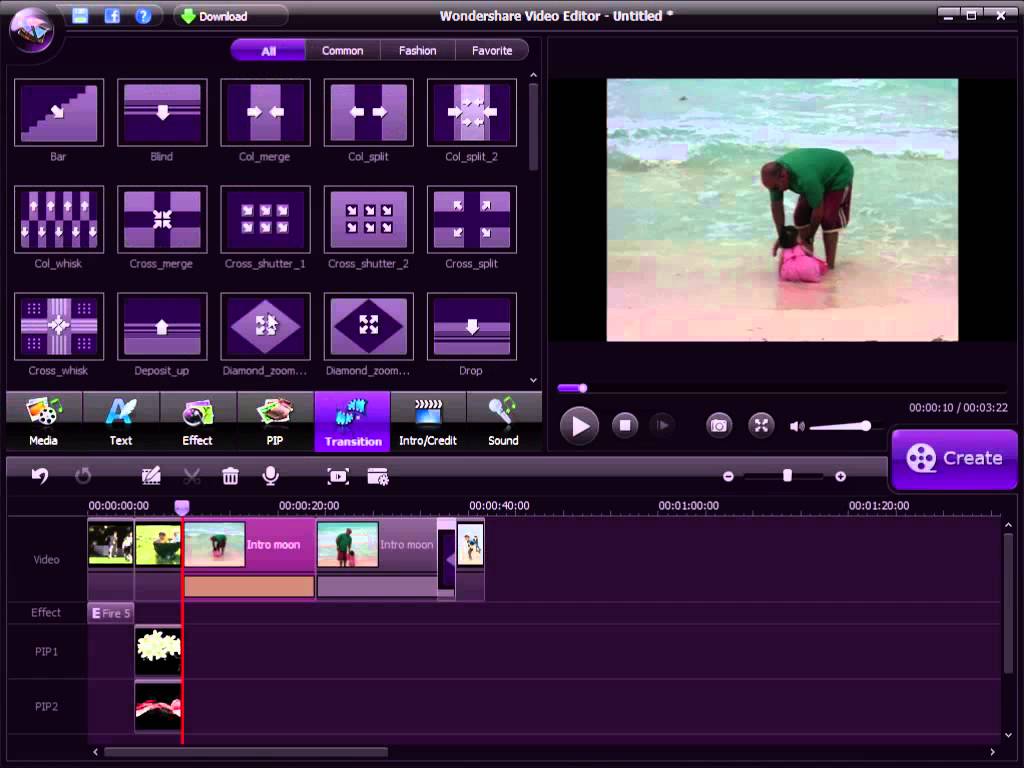Click the Download button

(230, 16)
